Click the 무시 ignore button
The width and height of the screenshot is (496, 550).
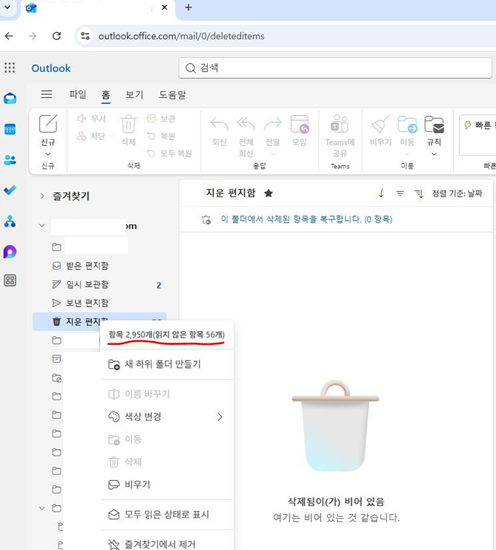(x=92, y=119)
